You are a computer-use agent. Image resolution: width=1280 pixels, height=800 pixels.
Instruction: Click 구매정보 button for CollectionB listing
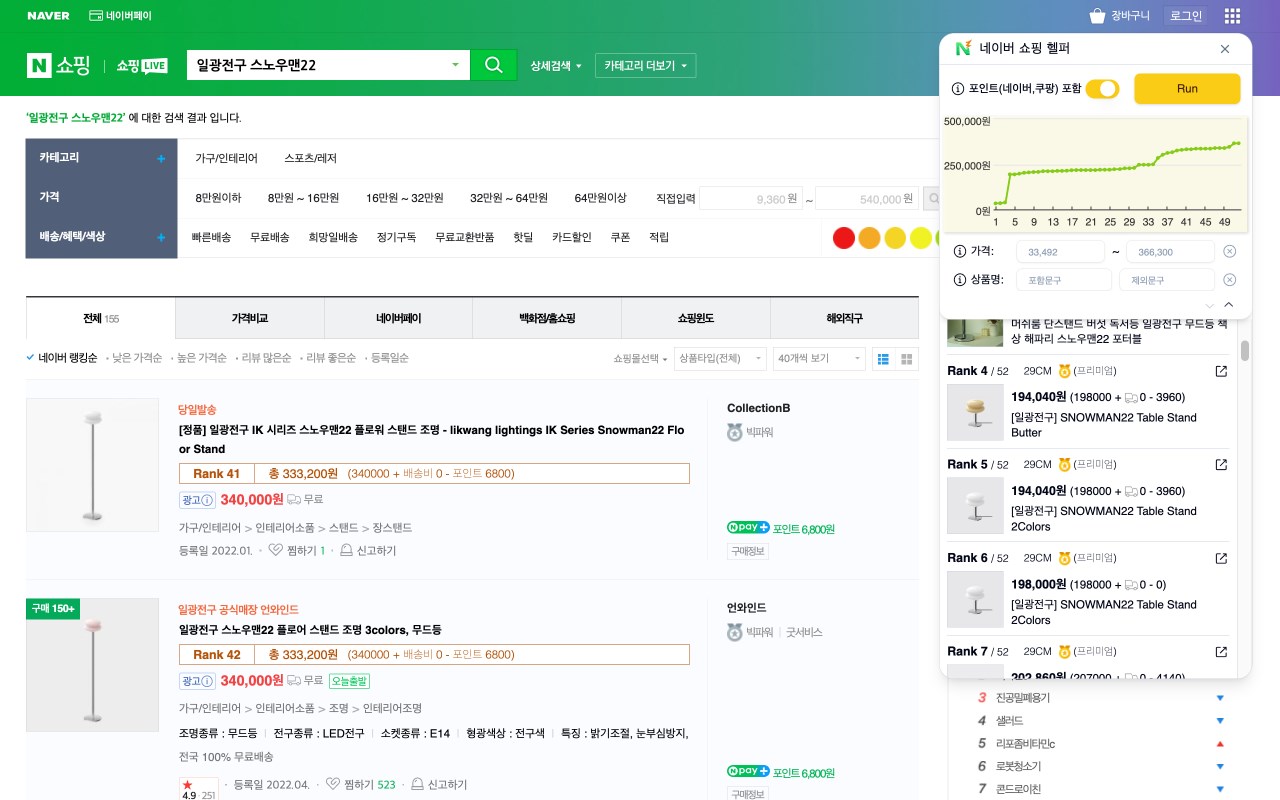point(746,551)
